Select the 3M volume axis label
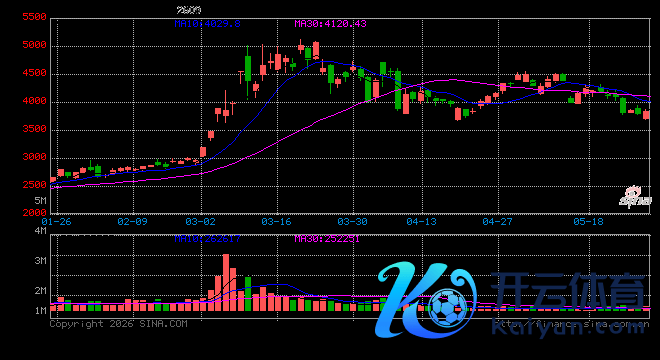The width and height of the screenshot is (660, 360). [x=40, y=261]
